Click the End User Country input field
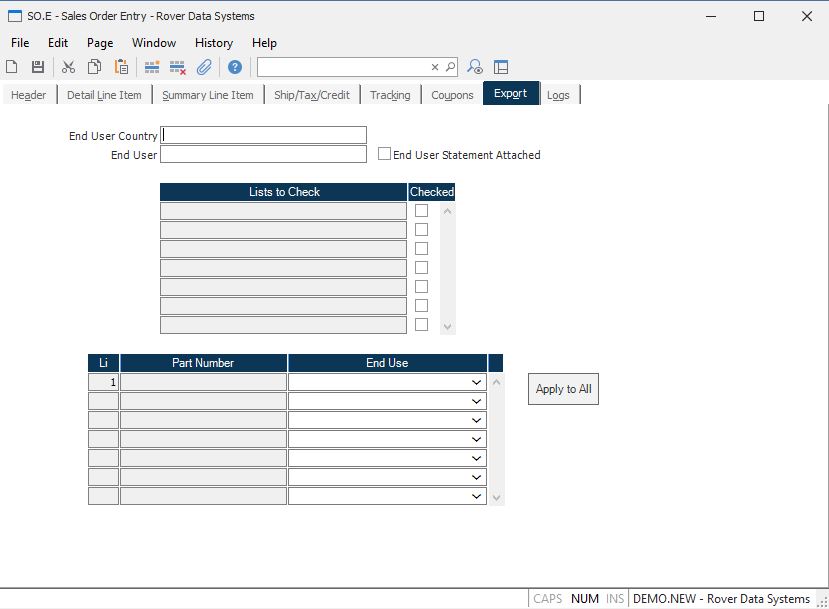Screen dimensions: 829x609 (264, 135)
